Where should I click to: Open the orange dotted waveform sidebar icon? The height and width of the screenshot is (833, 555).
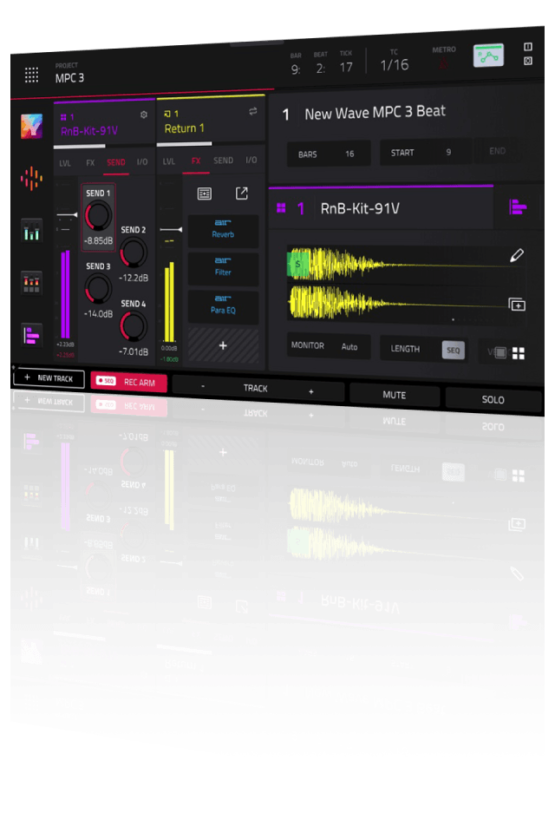[31, 178]
